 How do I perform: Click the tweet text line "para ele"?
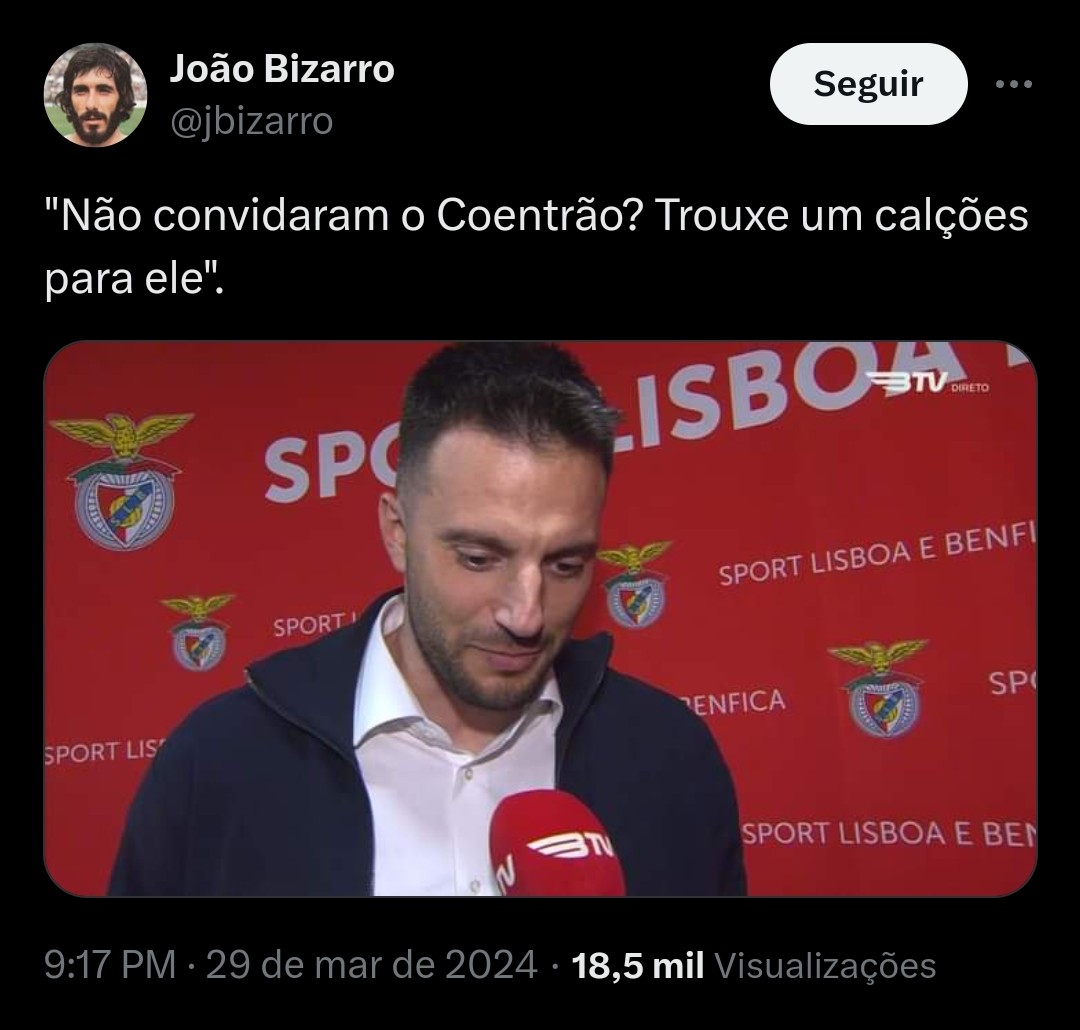point(134,279)
